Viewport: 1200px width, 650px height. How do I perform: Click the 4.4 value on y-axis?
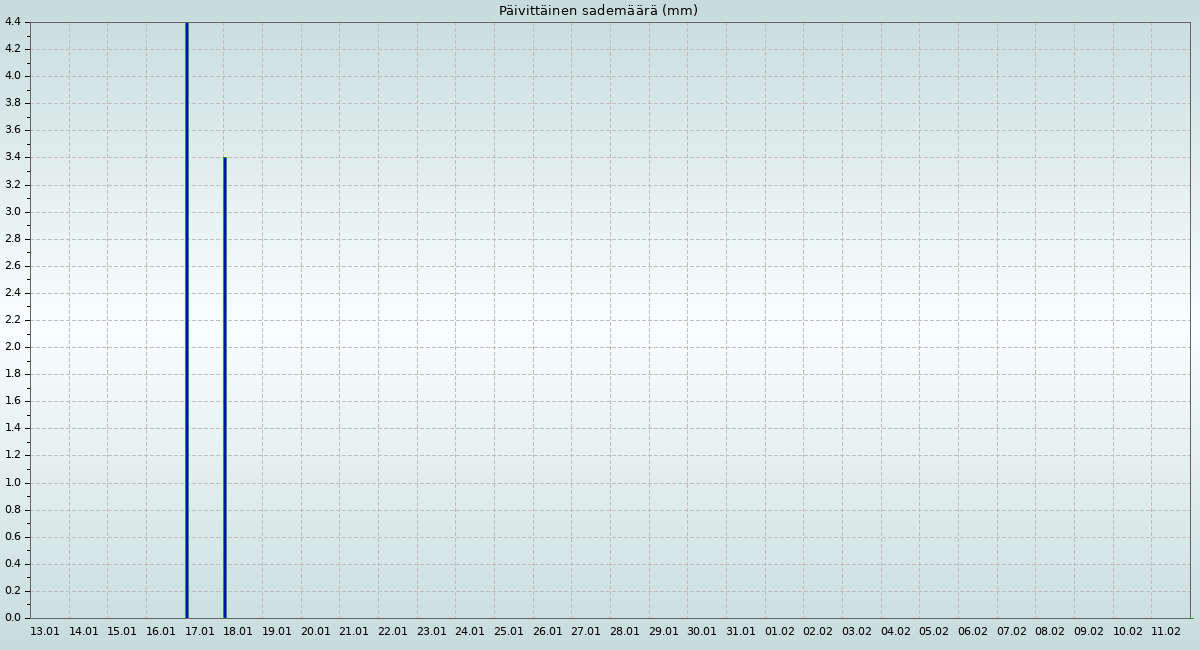point(12,22)
